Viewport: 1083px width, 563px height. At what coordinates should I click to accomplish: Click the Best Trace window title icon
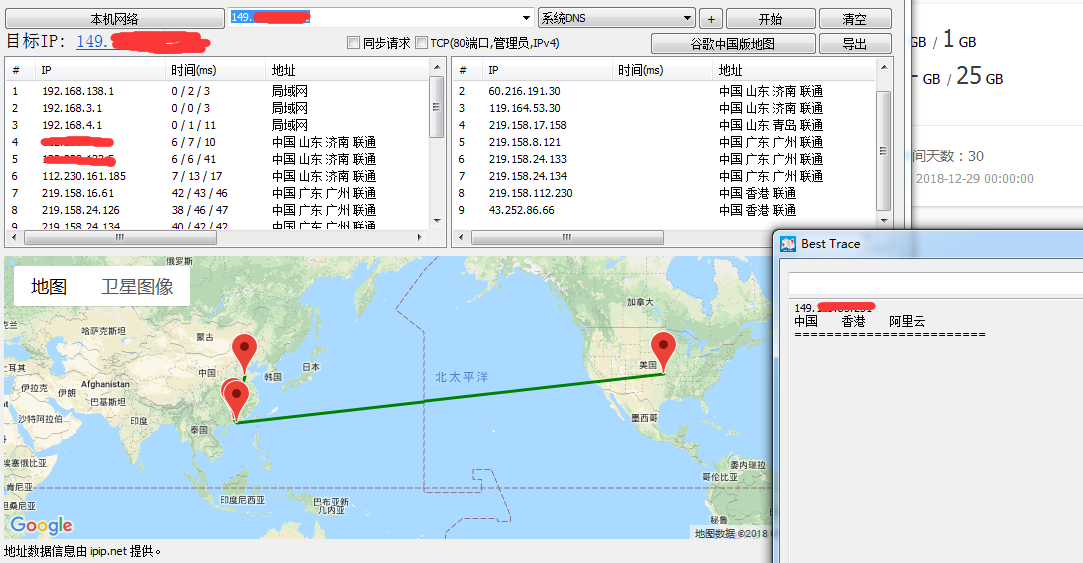[x=788, y=244]
